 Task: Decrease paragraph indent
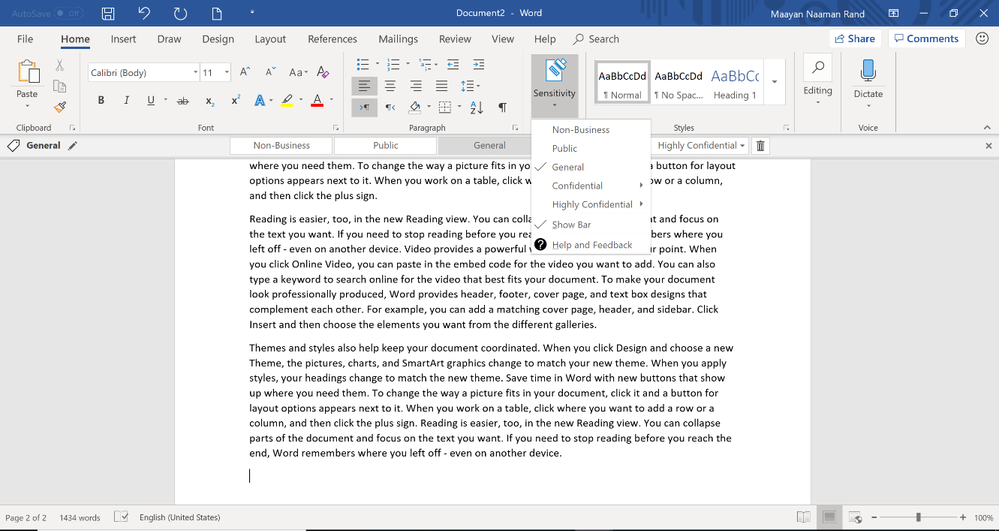pyautogui.click(x=453, y=64)
